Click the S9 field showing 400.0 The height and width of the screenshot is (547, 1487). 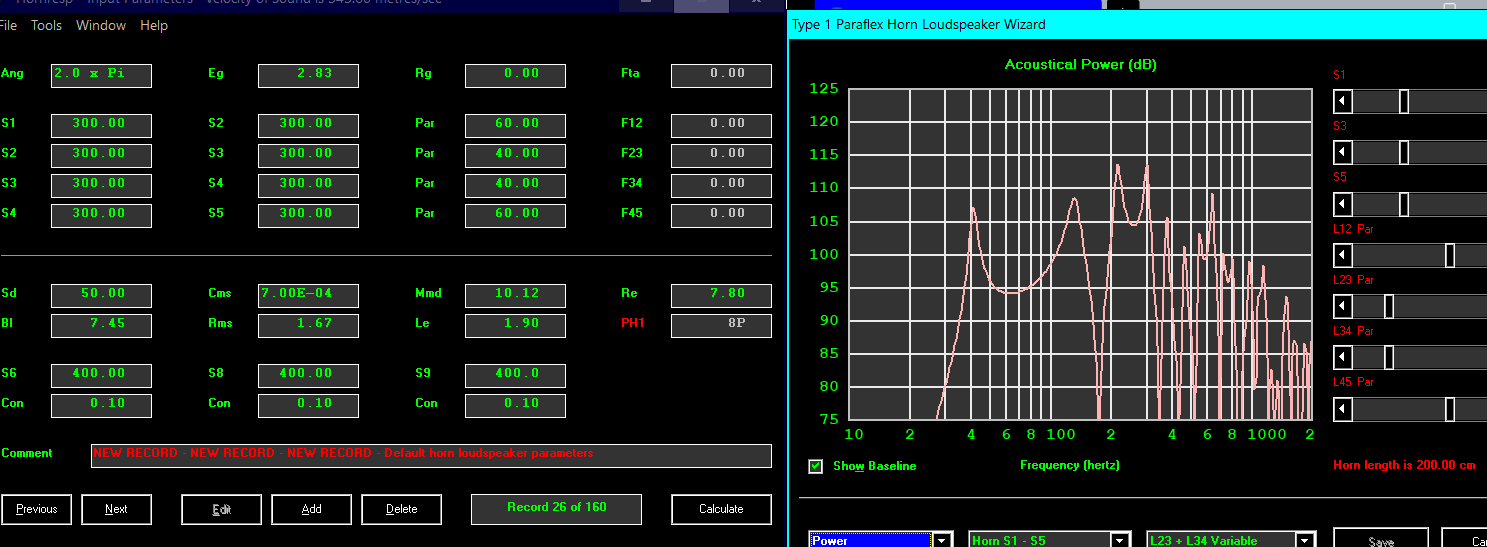click(x=515, y=375)
